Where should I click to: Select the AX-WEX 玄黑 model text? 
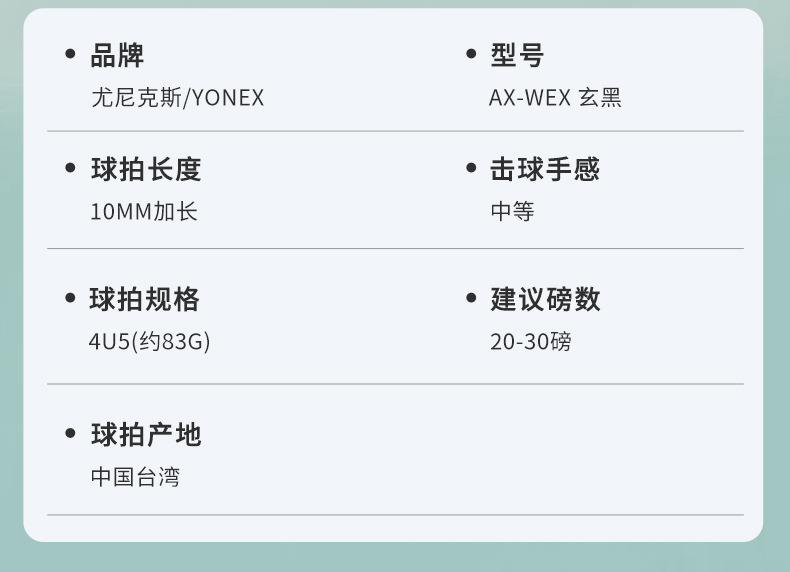[x=555, y=98]
